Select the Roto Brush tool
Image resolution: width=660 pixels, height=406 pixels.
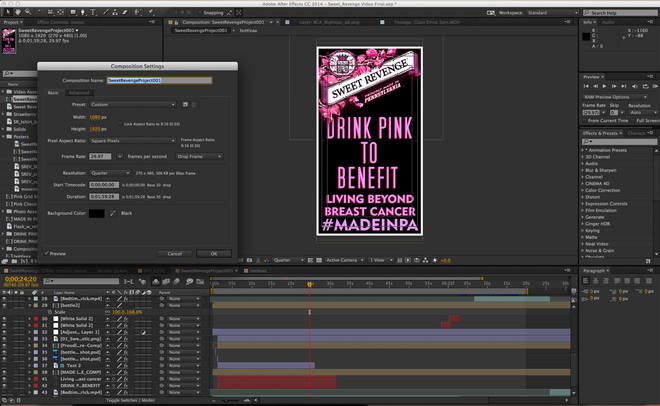[x=138, y=12]
